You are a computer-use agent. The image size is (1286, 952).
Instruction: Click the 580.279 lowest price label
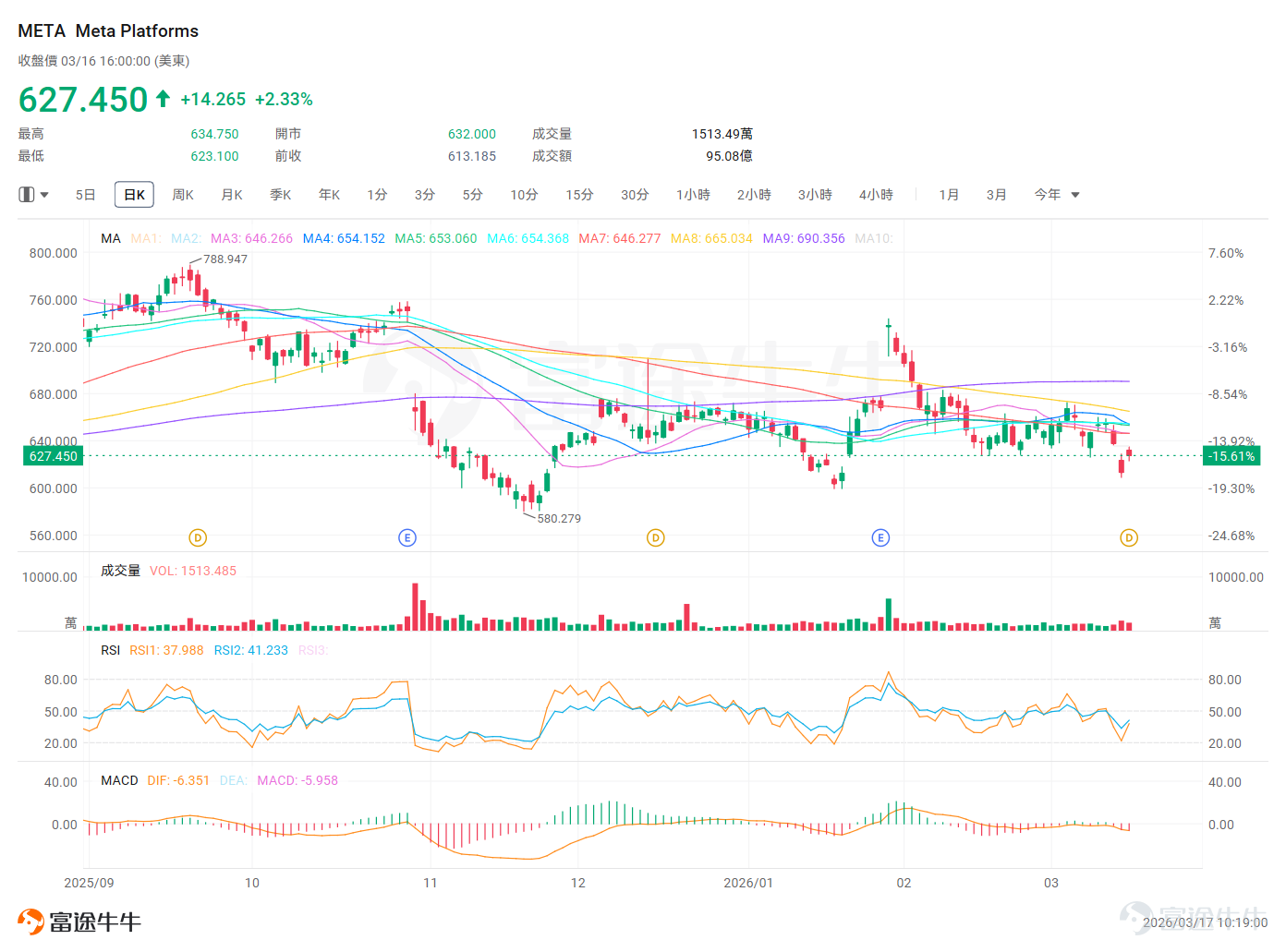(x=559, y=518)
